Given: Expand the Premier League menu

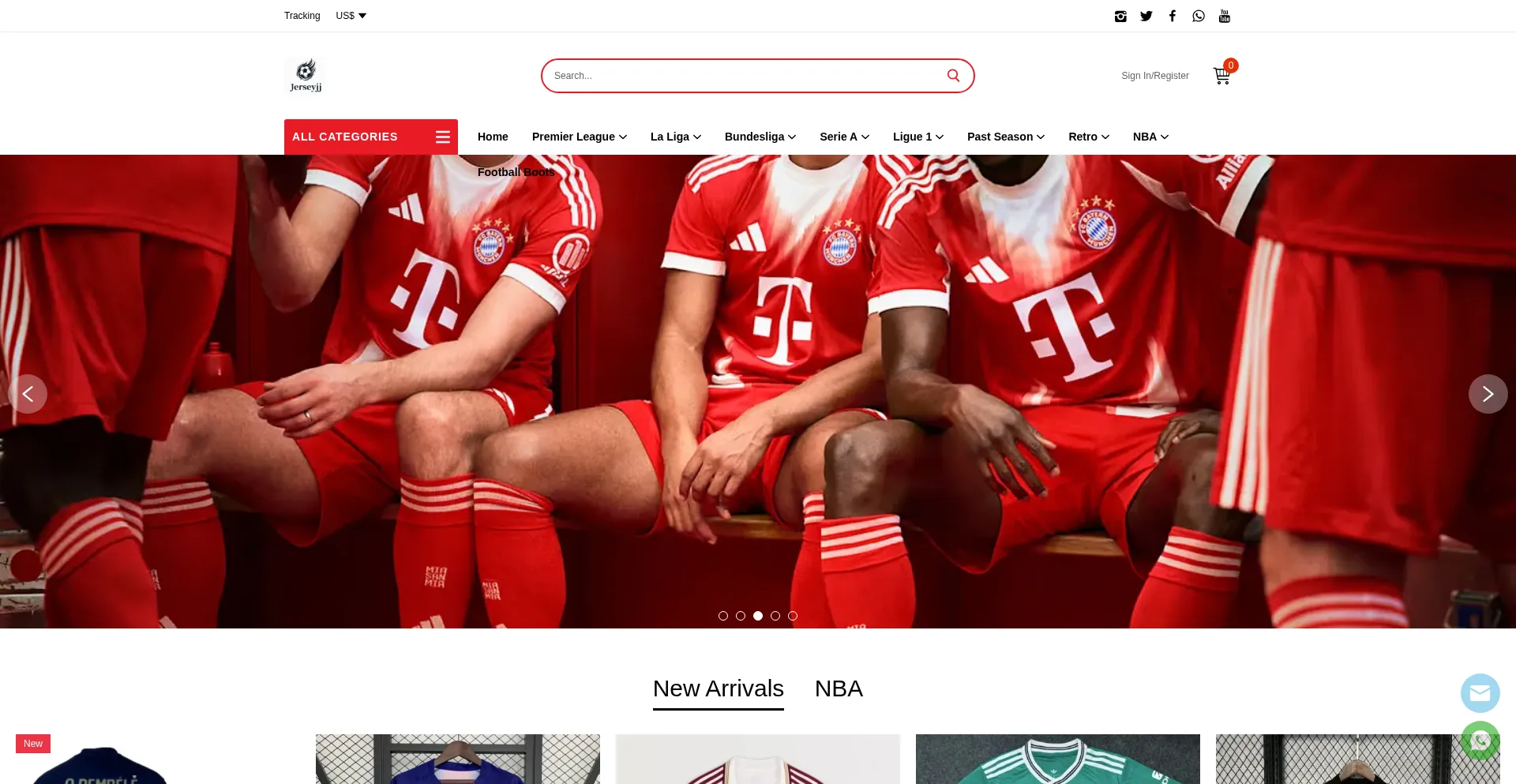Looking at the screenshot, I should point(579,137).
